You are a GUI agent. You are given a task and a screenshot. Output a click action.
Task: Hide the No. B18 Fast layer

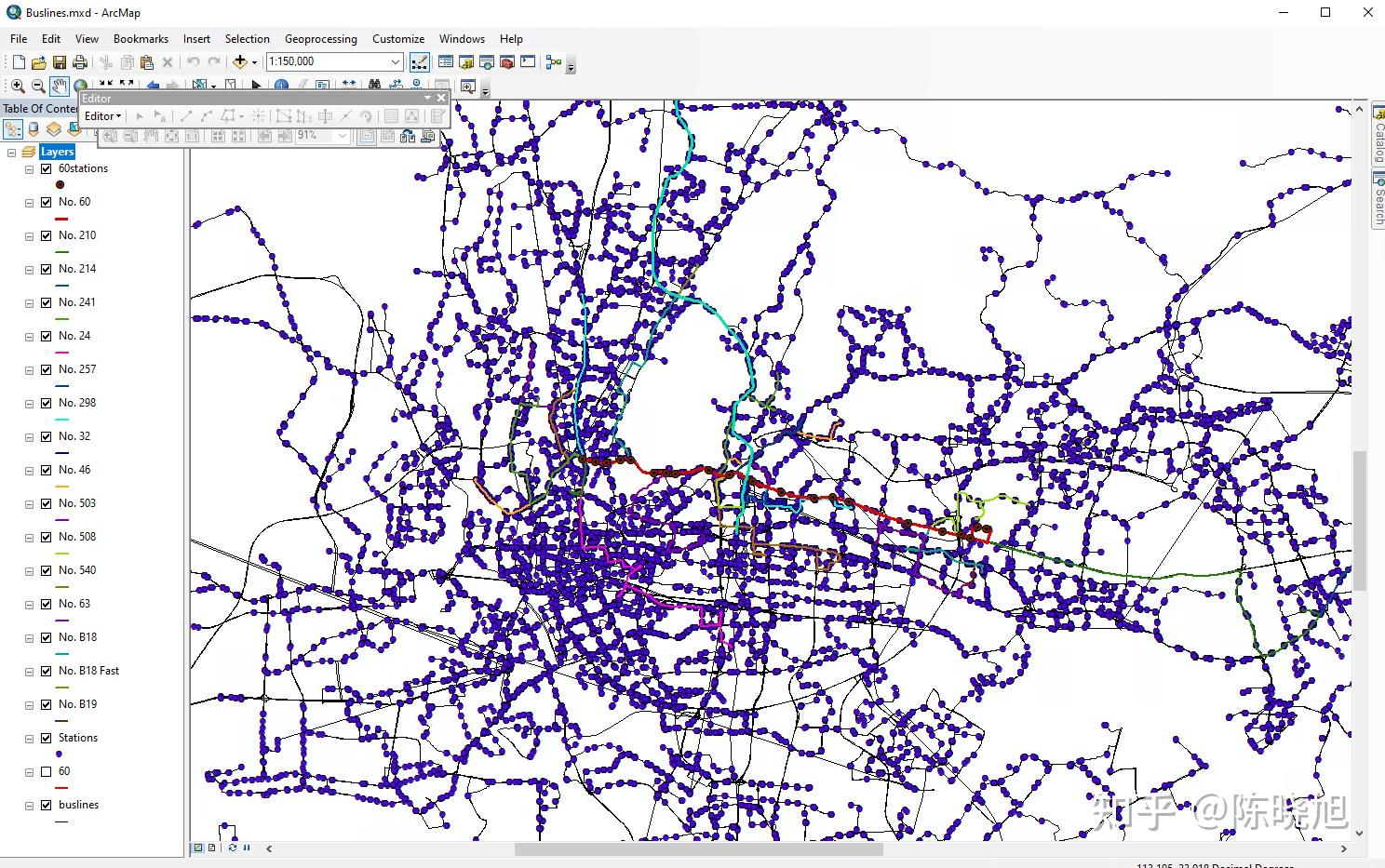[x=46, y=670]
